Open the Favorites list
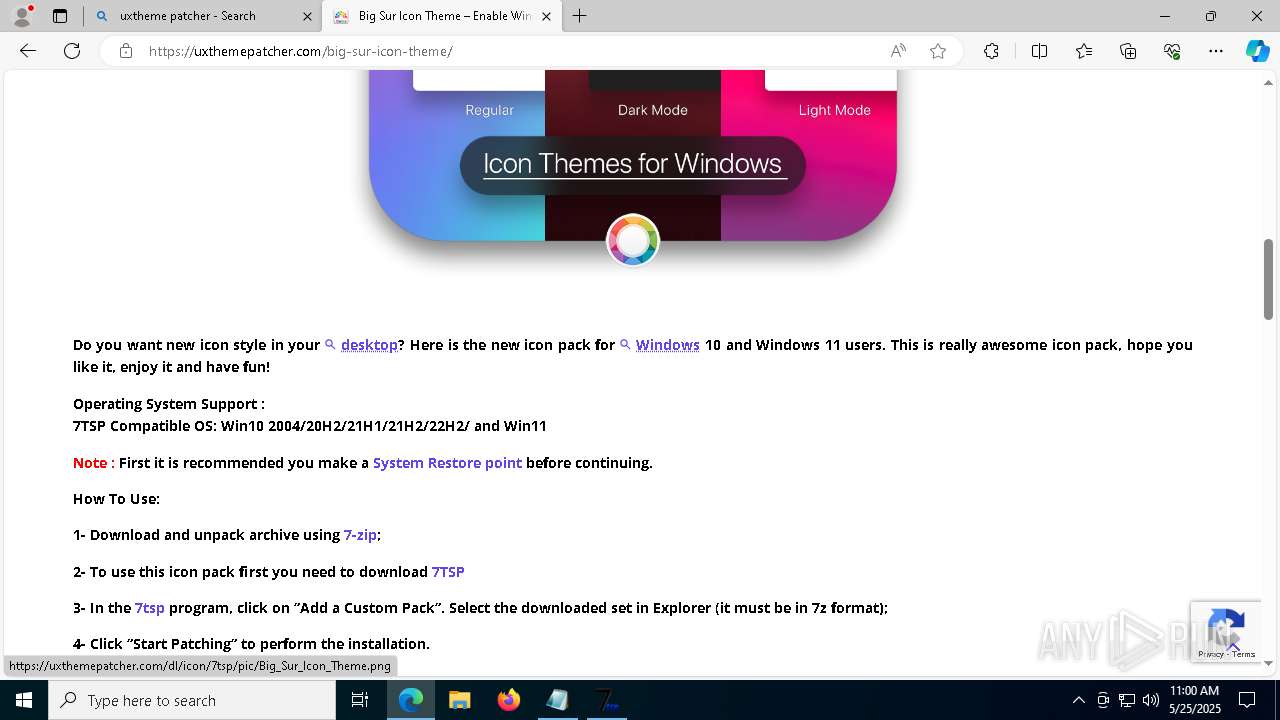Viewport: 1280px width, 720px height. coord(1084,51)
